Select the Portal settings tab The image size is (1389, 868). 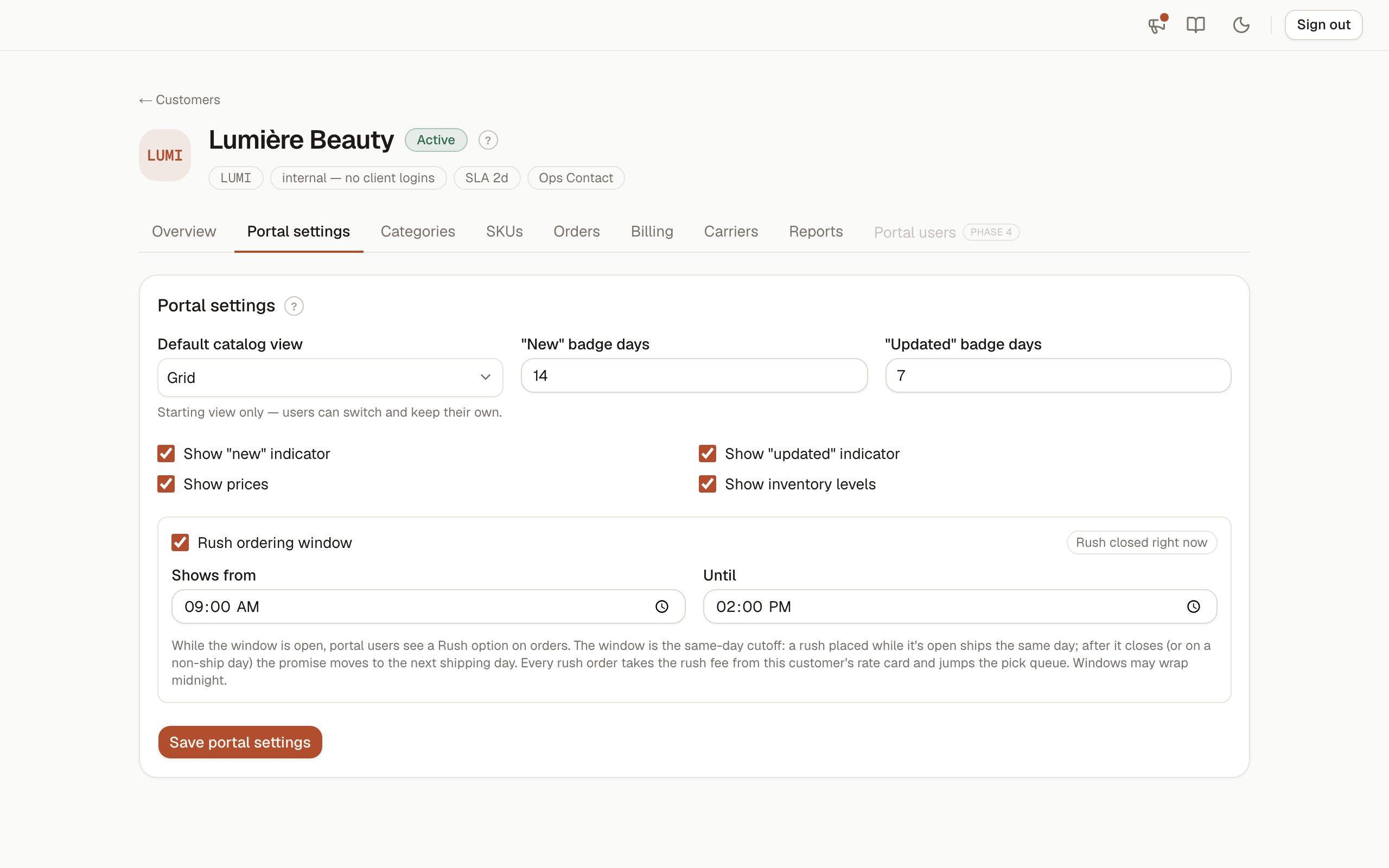tap(298, 231)
